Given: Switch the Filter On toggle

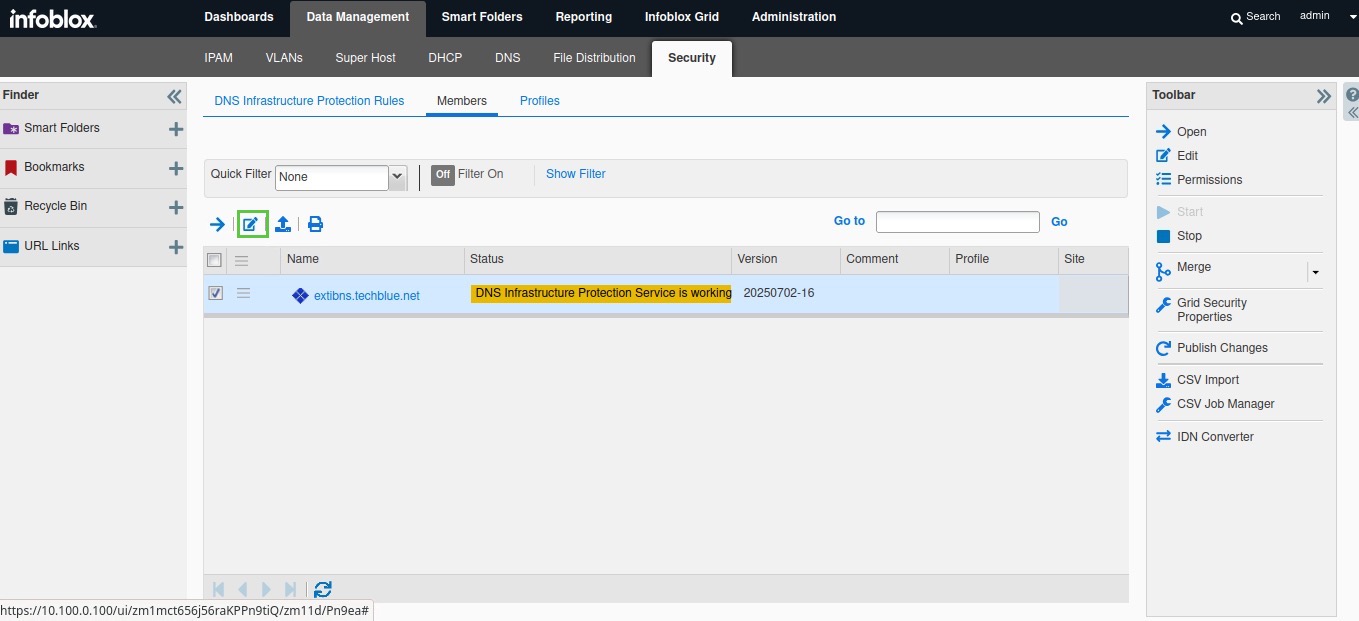Looking at the screenshot, I should click(x=443, y=174).
